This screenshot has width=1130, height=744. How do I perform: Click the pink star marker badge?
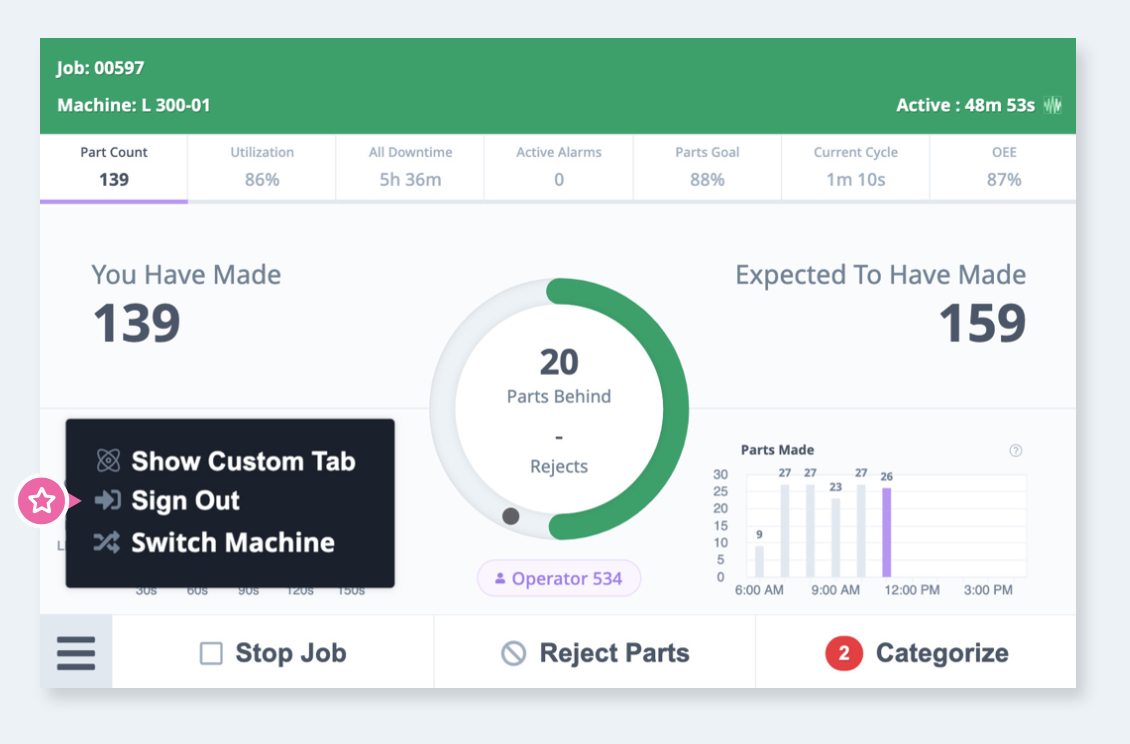[42, 501]
